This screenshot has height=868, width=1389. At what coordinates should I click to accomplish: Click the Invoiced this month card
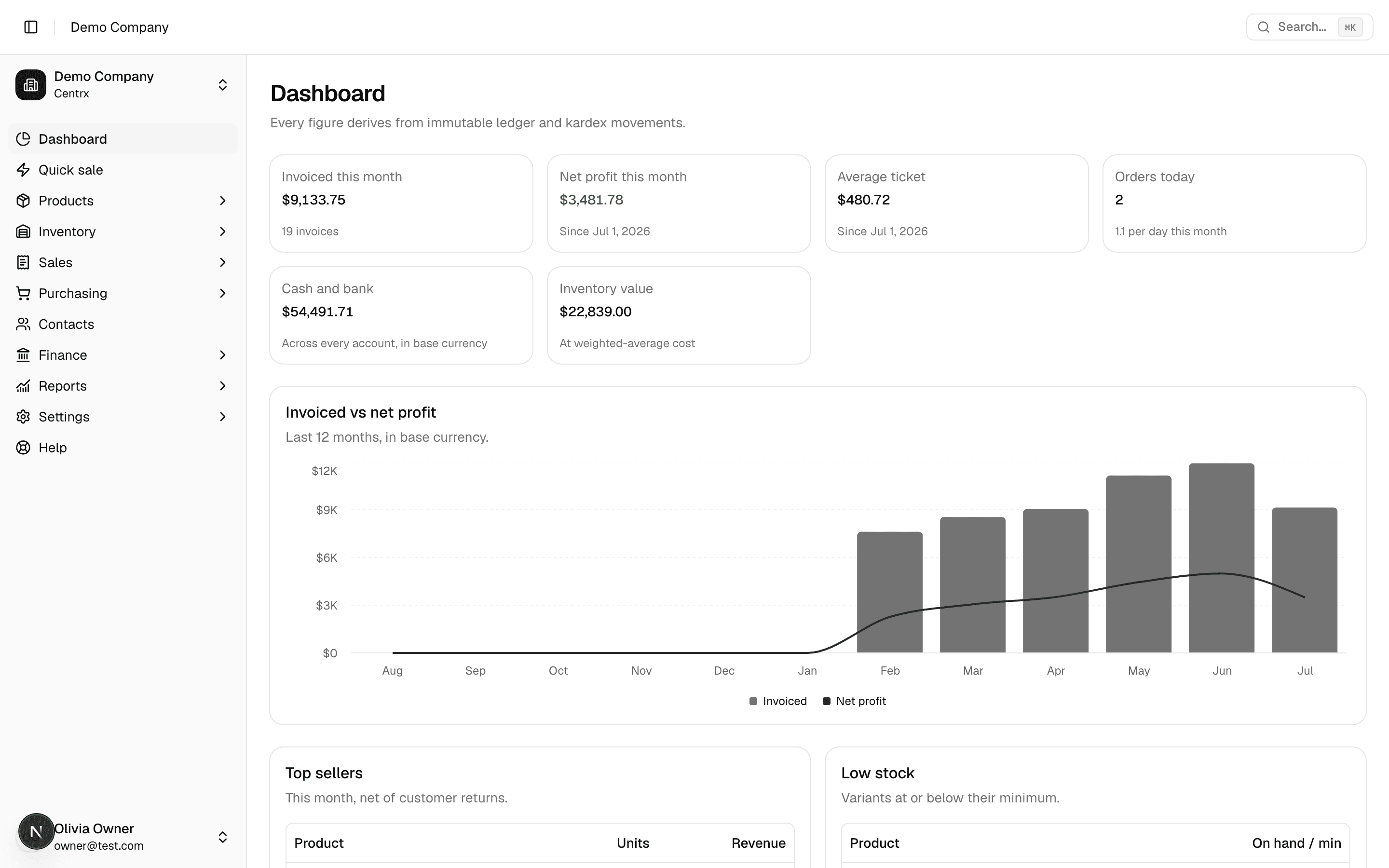[401, 203]
